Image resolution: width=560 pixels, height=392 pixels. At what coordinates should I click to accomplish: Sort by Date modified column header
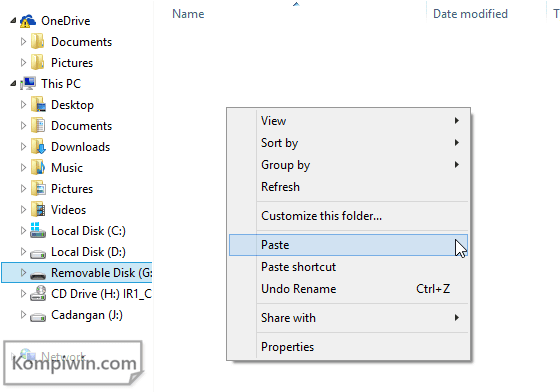coord(470,14)
